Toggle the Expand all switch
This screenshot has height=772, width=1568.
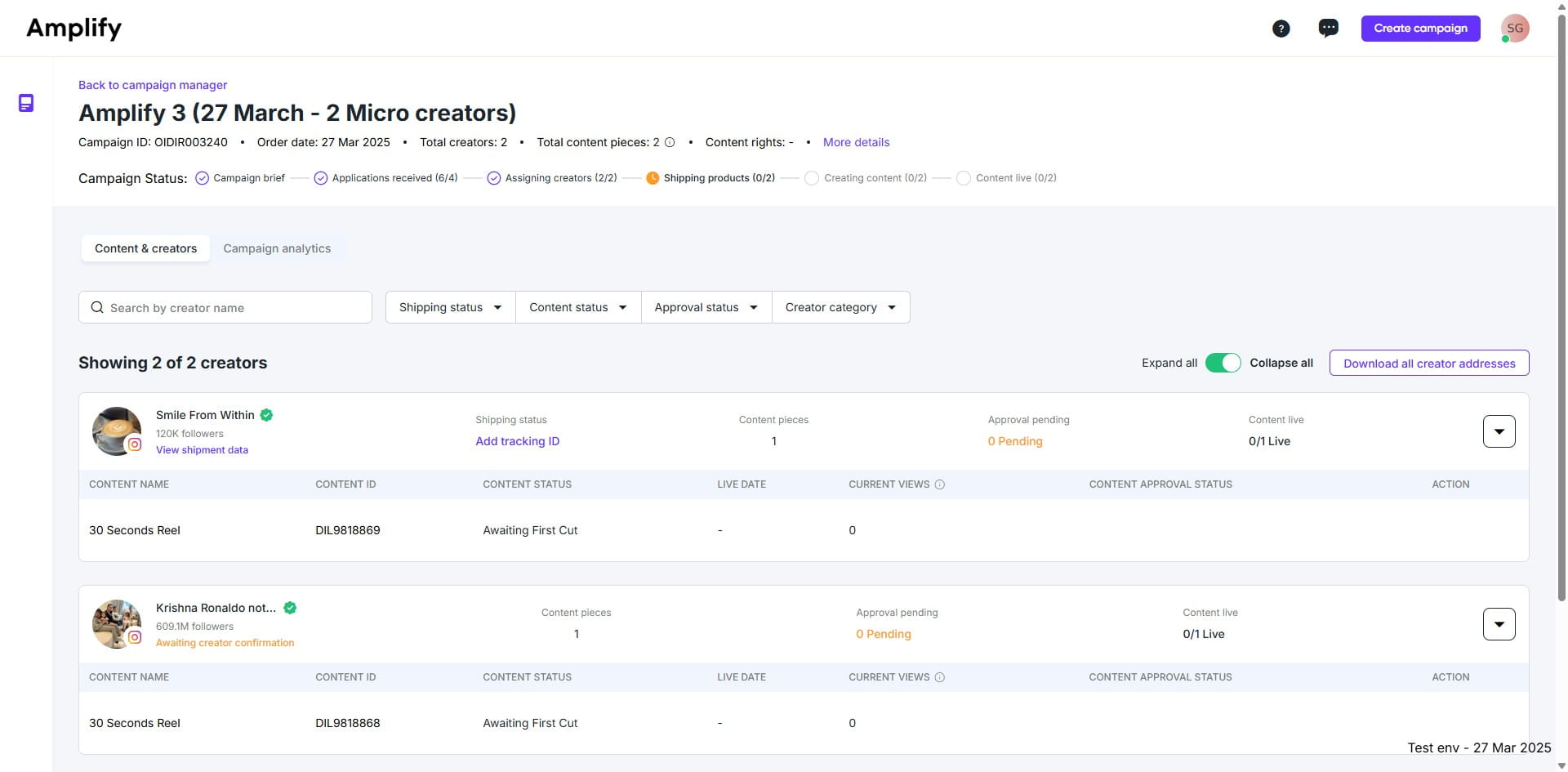coord(1223,362)
